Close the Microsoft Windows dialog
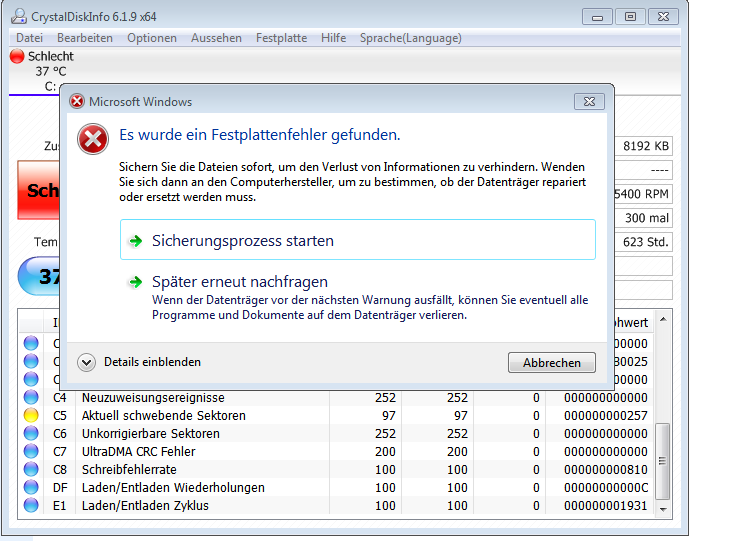Viewport: 729px width, 541px height. [x=589, y=101]
